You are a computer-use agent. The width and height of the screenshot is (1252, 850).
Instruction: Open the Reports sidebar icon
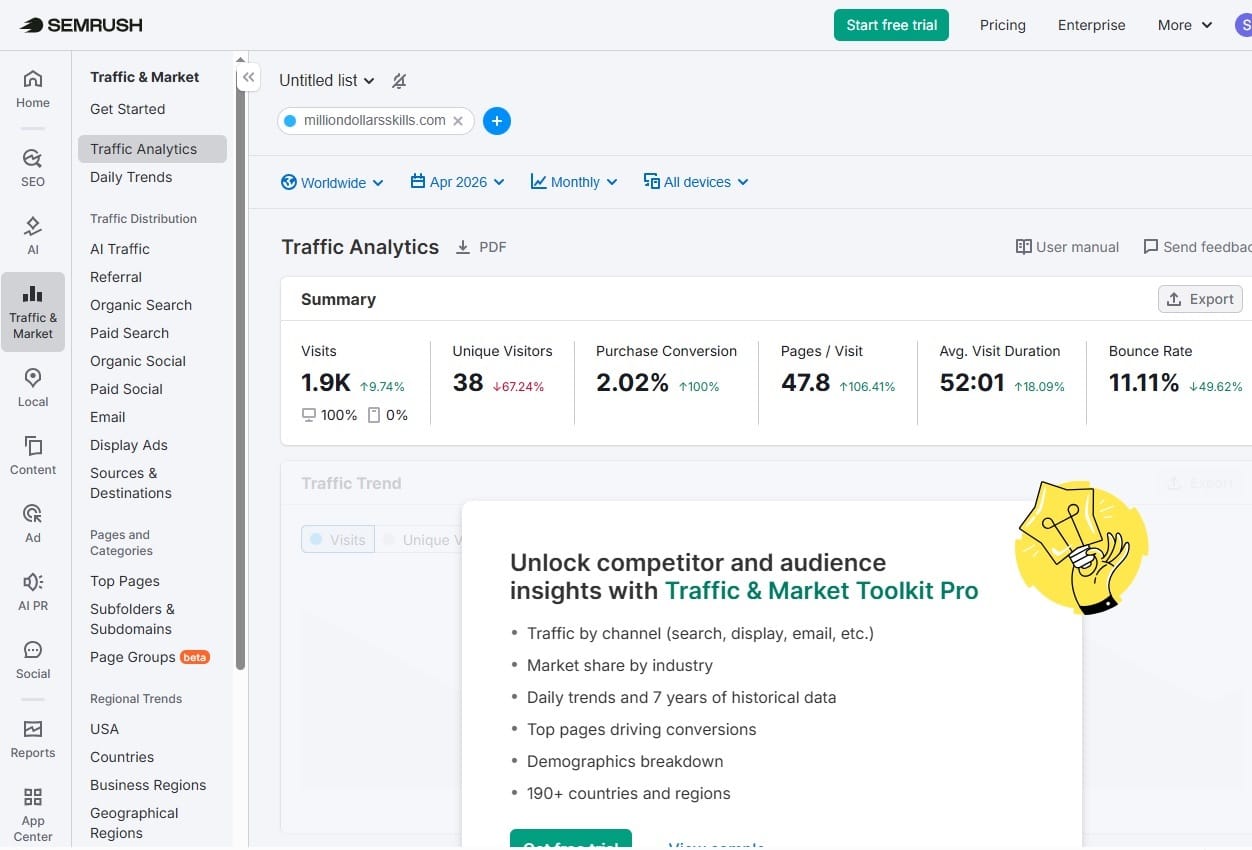point(33,738)
